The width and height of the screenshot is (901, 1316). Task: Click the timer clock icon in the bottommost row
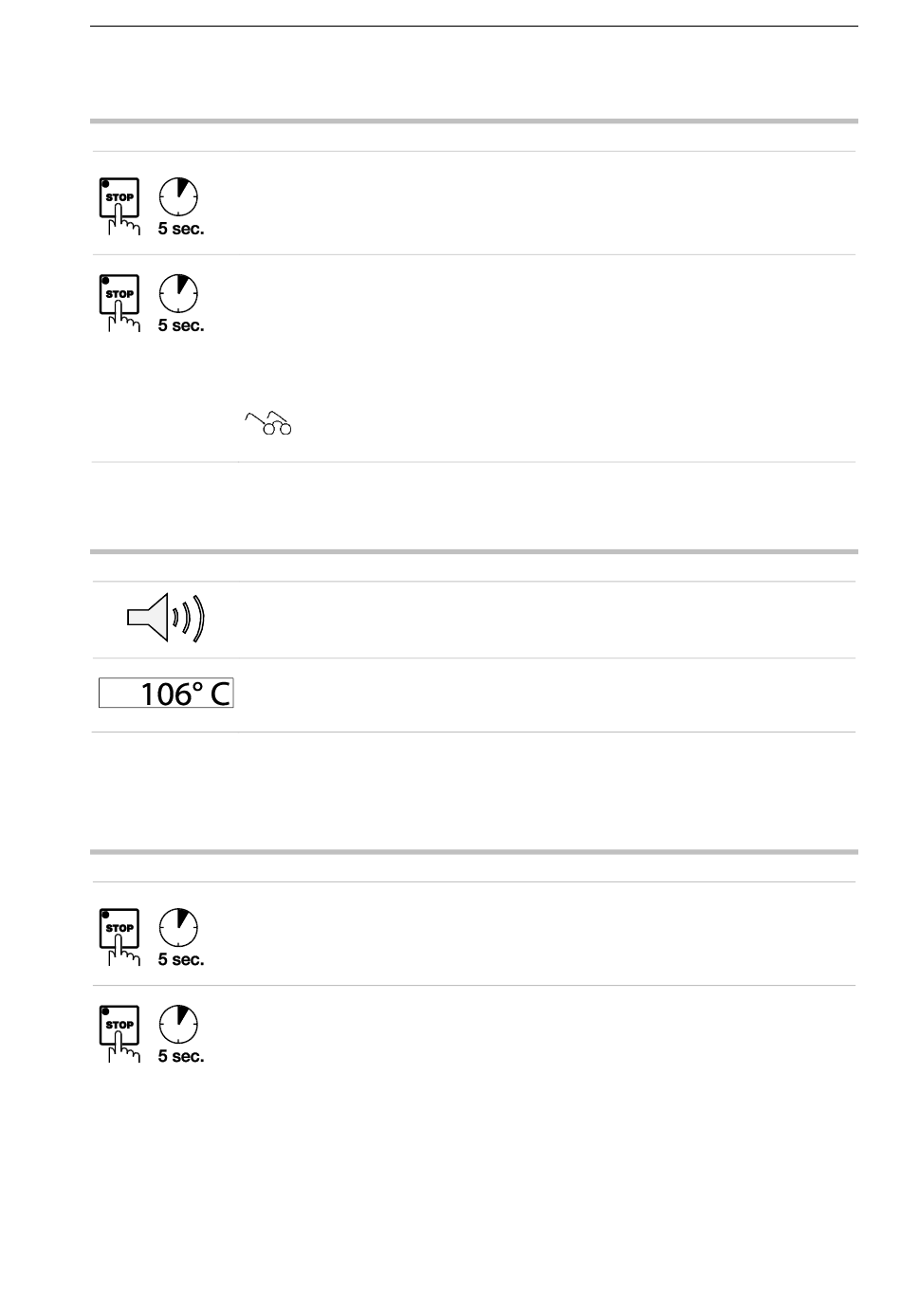coord(178,1024)
